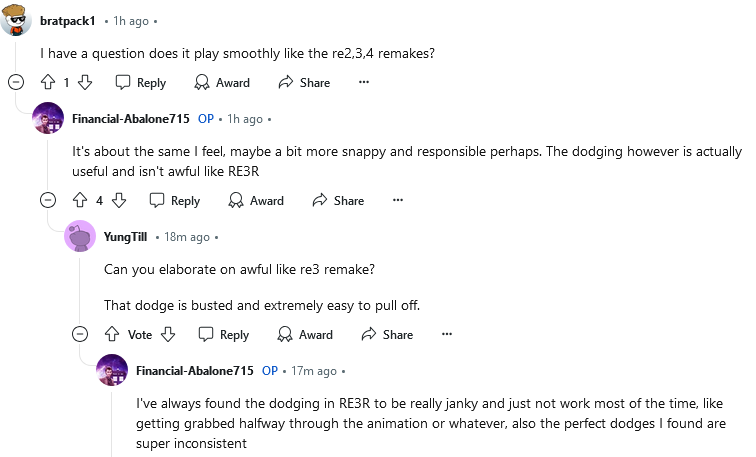Reply to bratpack1's comment
This screenshot has height=457, width=756.
tap(141, 82)
